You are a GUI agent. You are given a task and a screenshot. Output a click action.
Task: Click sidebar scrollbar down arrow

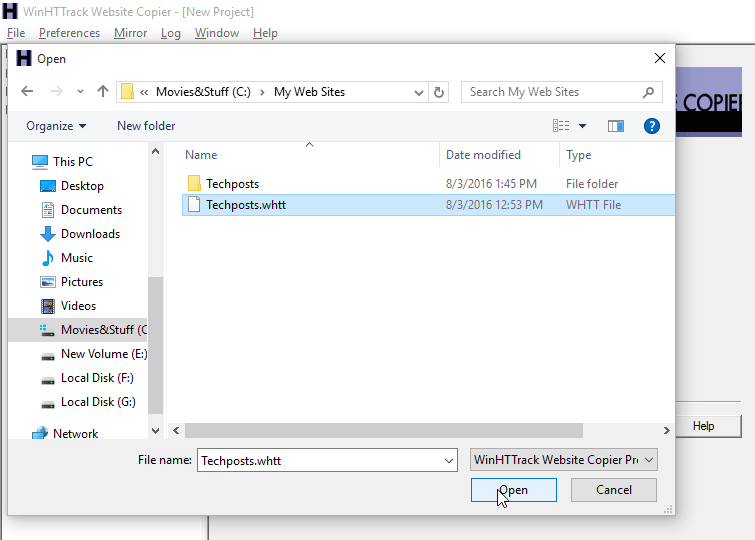(x=155, y=431)
